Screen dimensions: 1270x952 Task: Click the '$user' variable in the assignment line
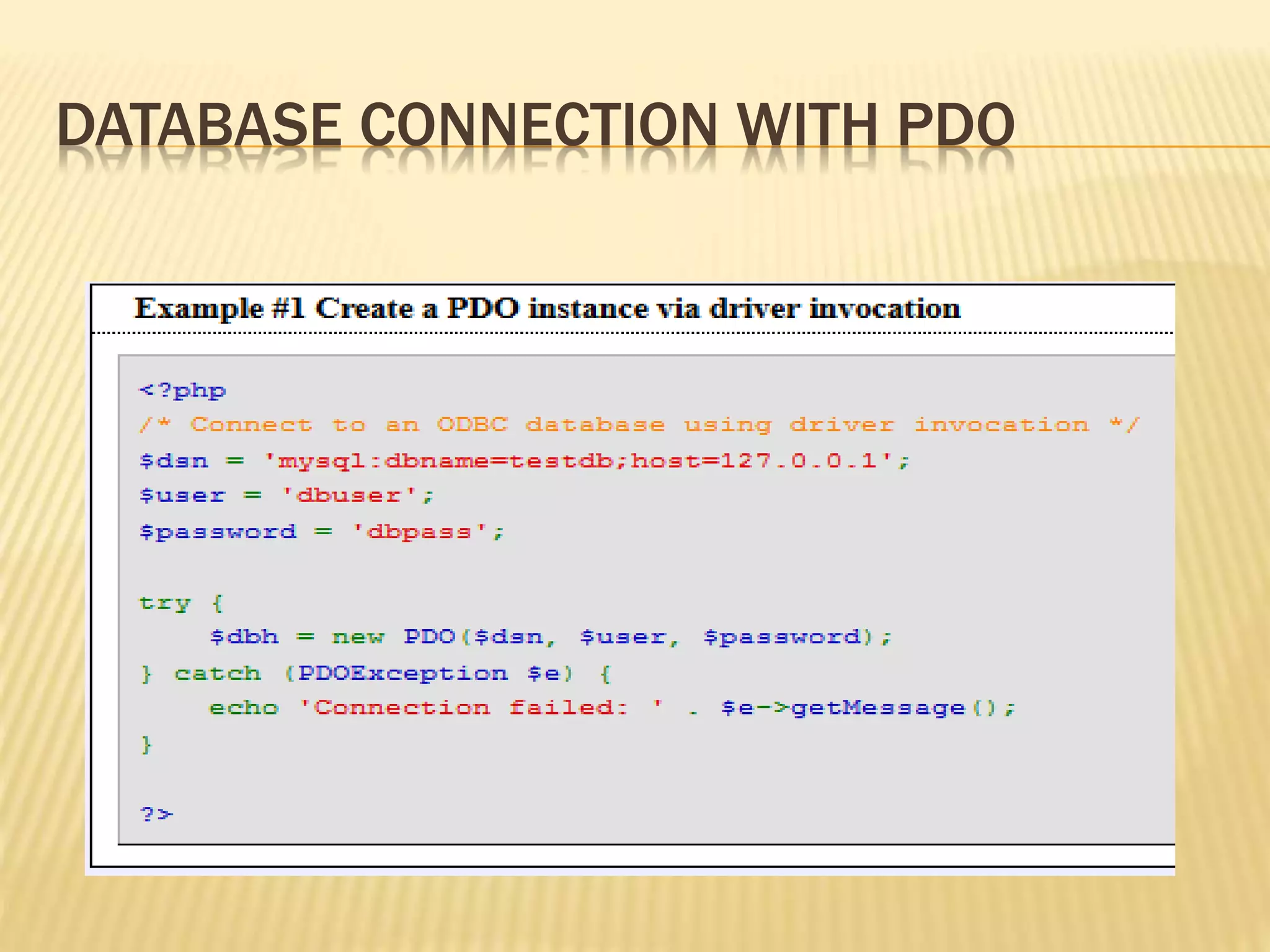pyautogui.click(x=182, y=496)
